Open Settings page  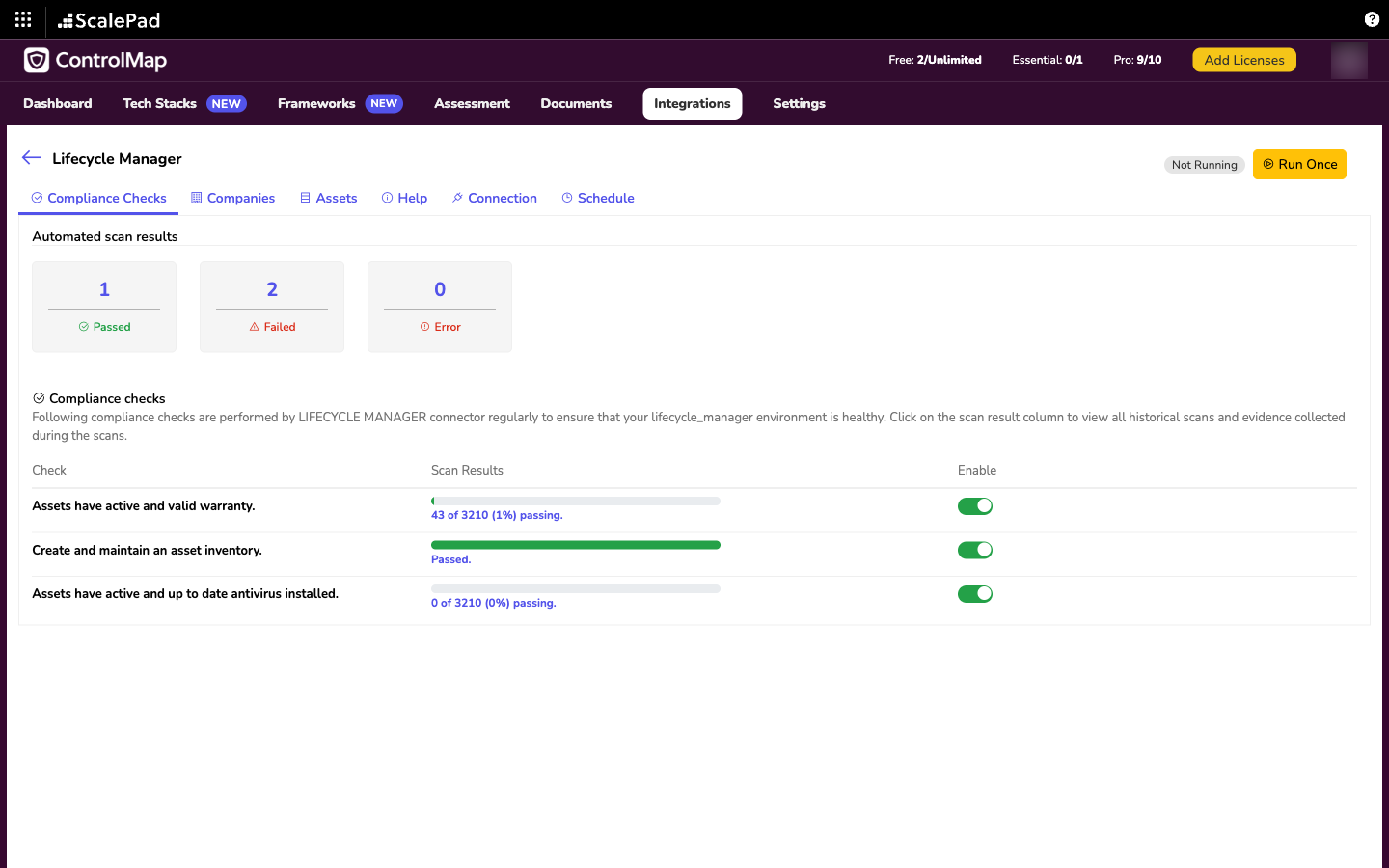point(799,103)
